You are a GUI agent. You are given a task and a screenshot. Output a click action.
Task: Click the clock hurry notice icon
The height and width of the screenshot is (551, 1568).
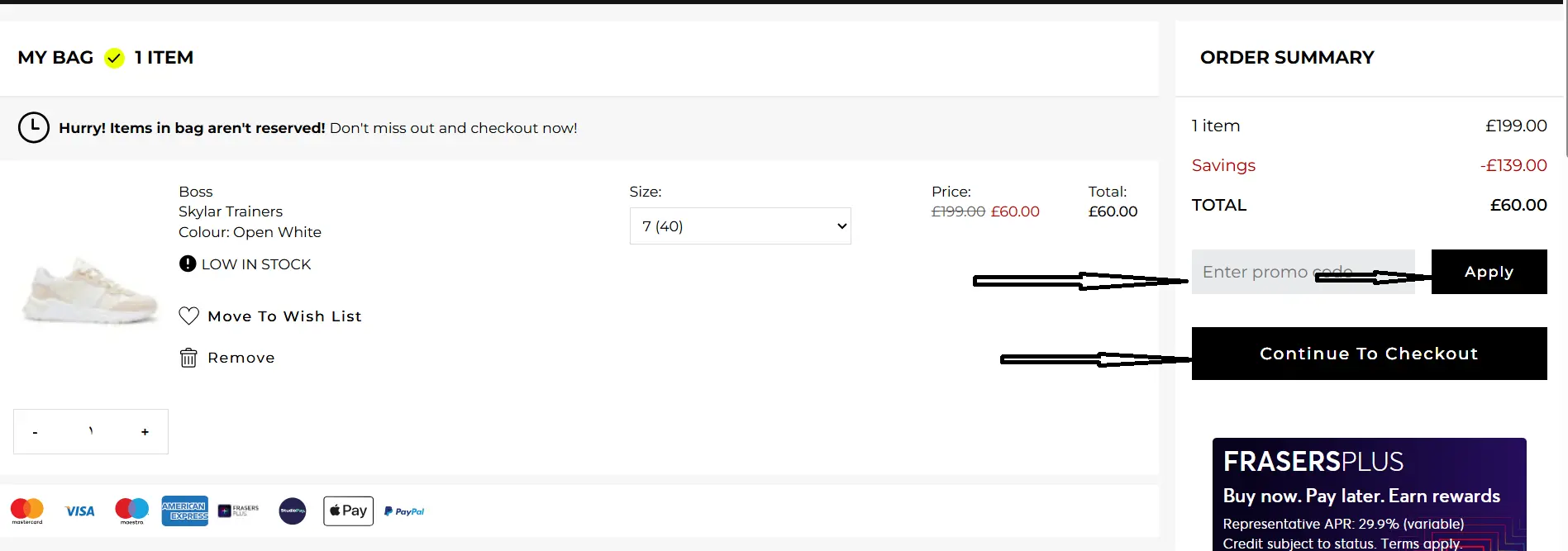click(34, 128)
